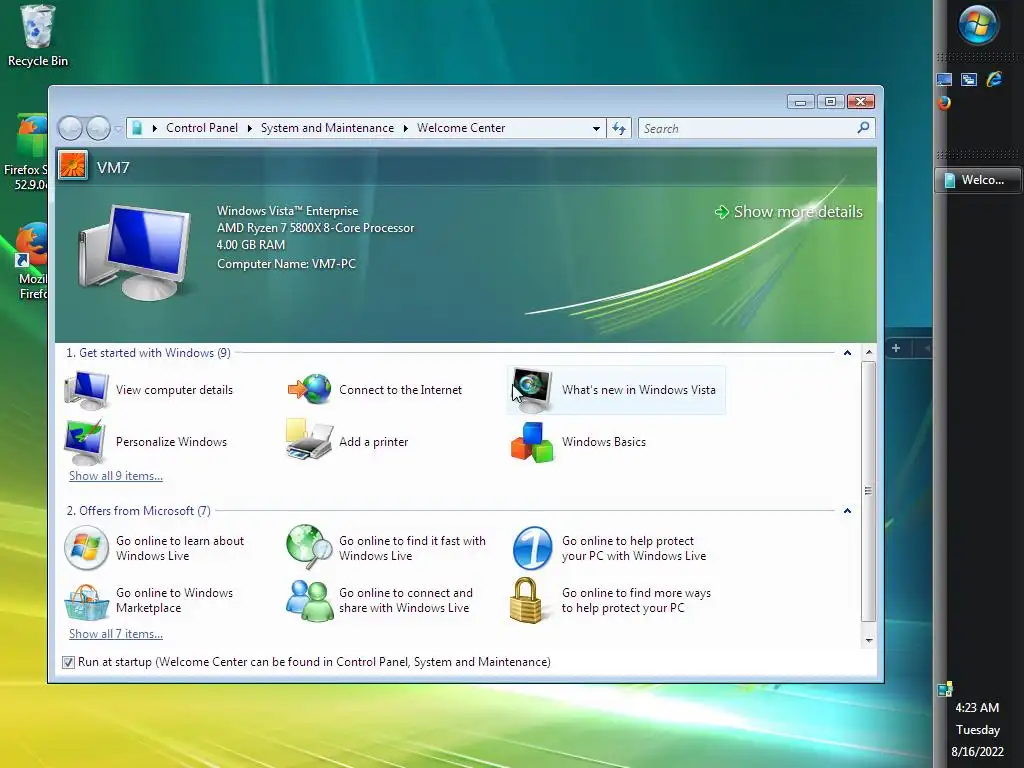Click Show all 7 items link

tap(116, 634)
